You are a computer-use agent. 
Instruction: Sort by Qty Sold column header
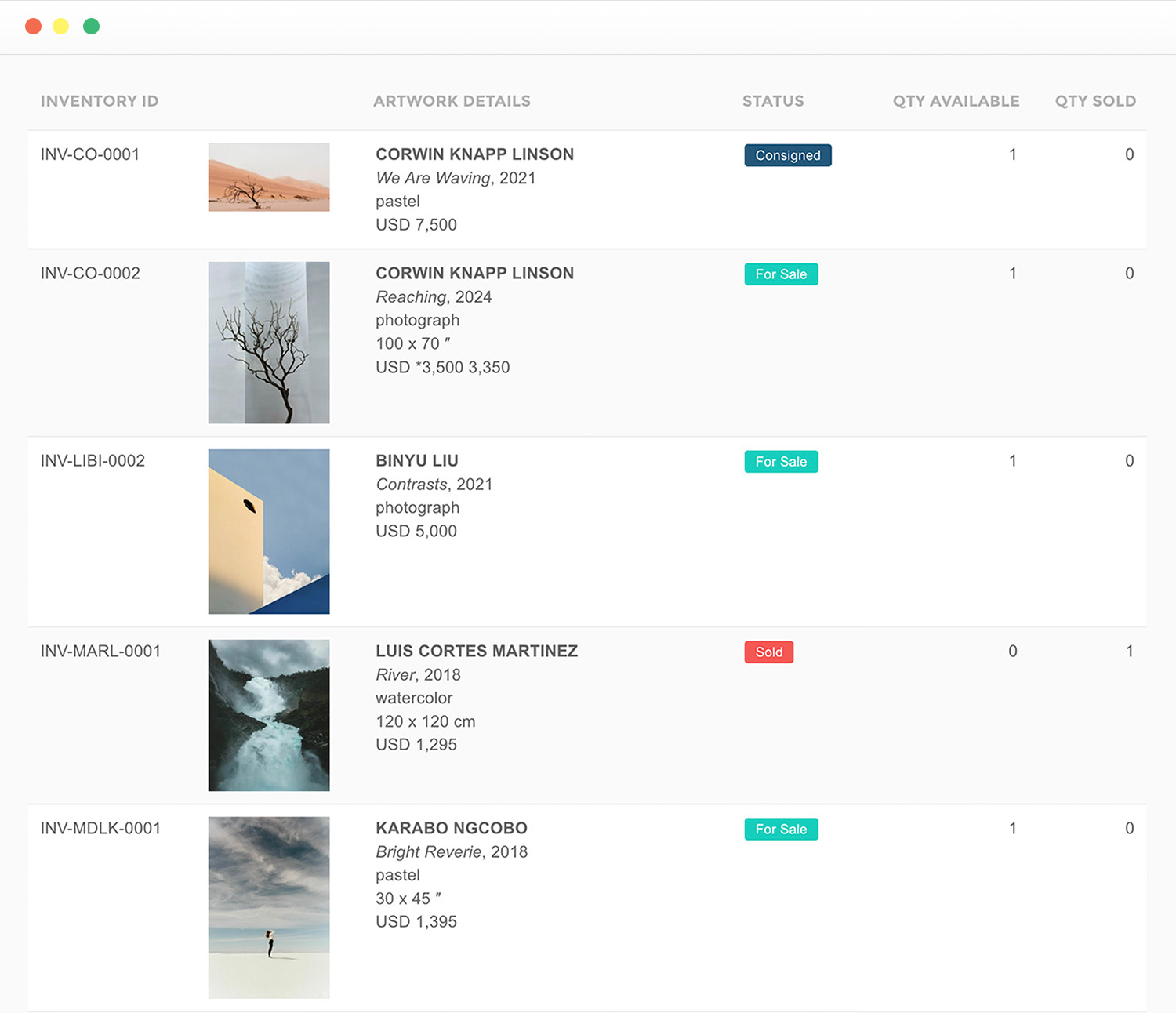(1095, 101)
